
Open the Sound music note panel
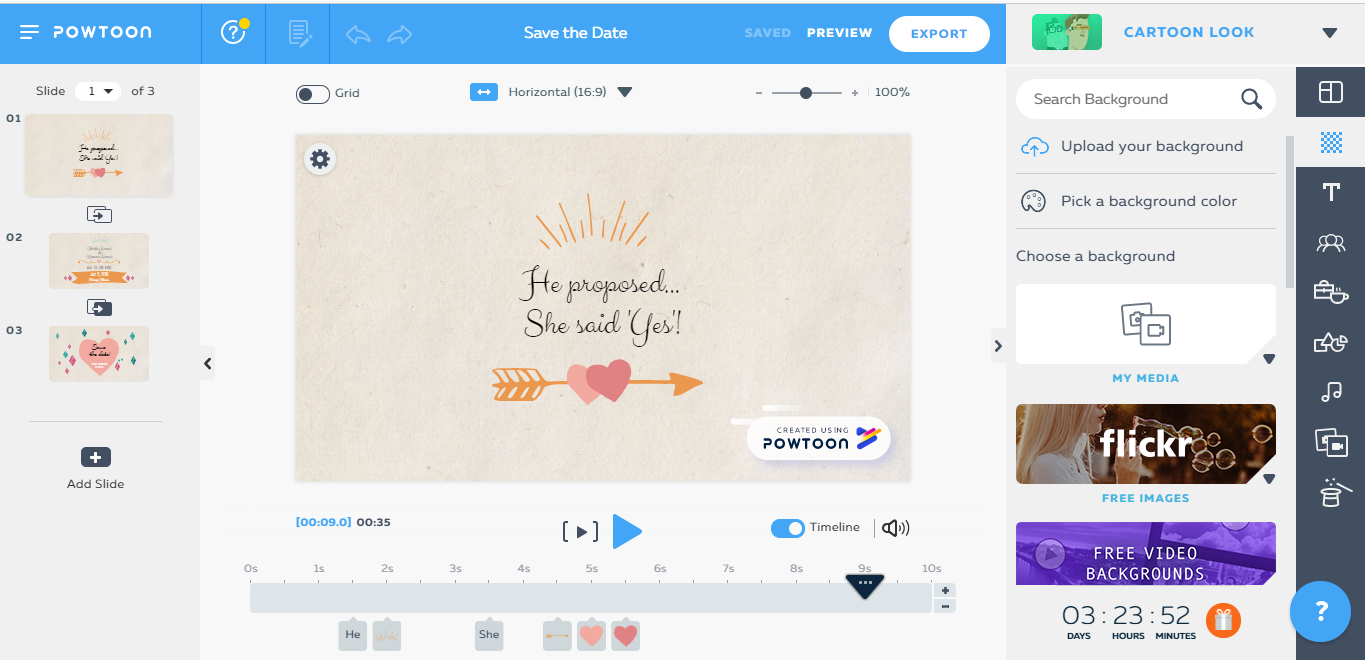[1330, 392]
